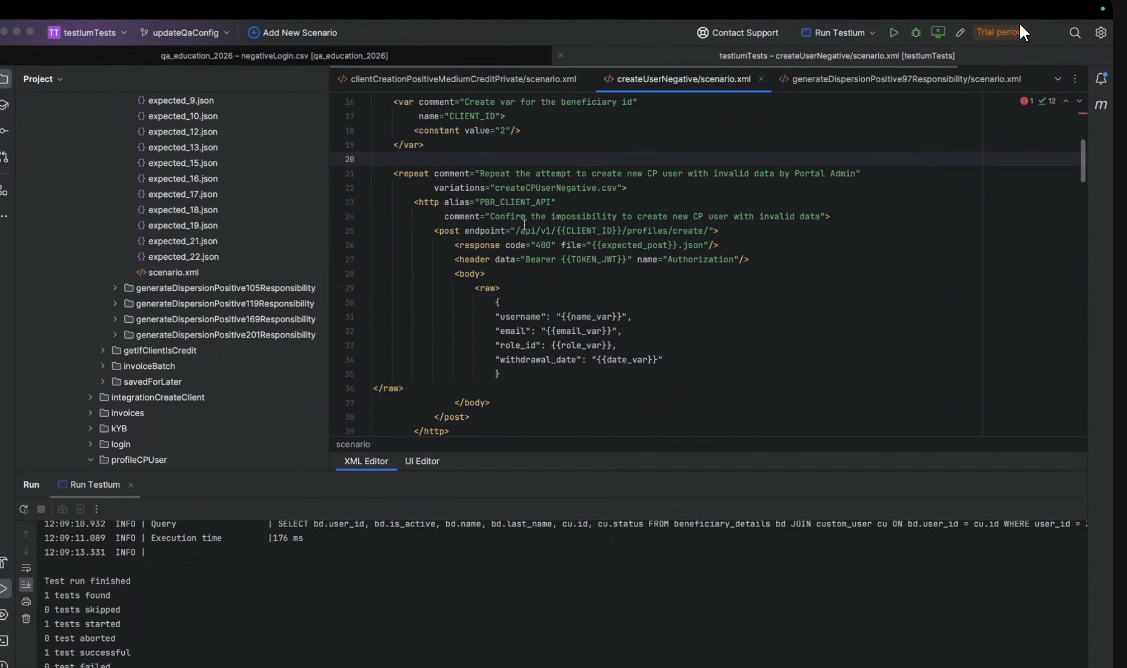
Task: Rerun the test with the rerun icon
Action: (24, 509)
